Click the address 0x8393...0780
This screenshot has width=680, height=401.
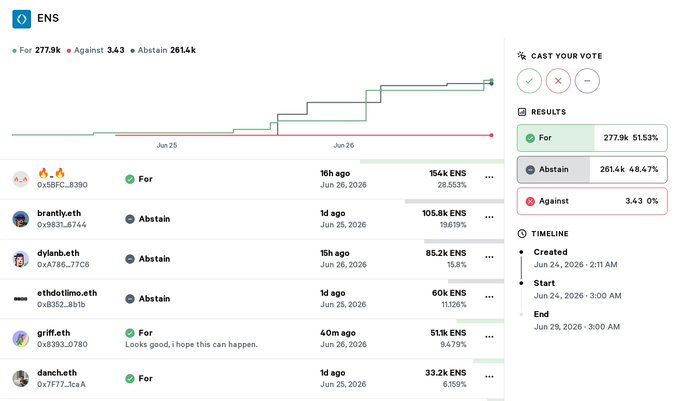[x=62, y=344]
